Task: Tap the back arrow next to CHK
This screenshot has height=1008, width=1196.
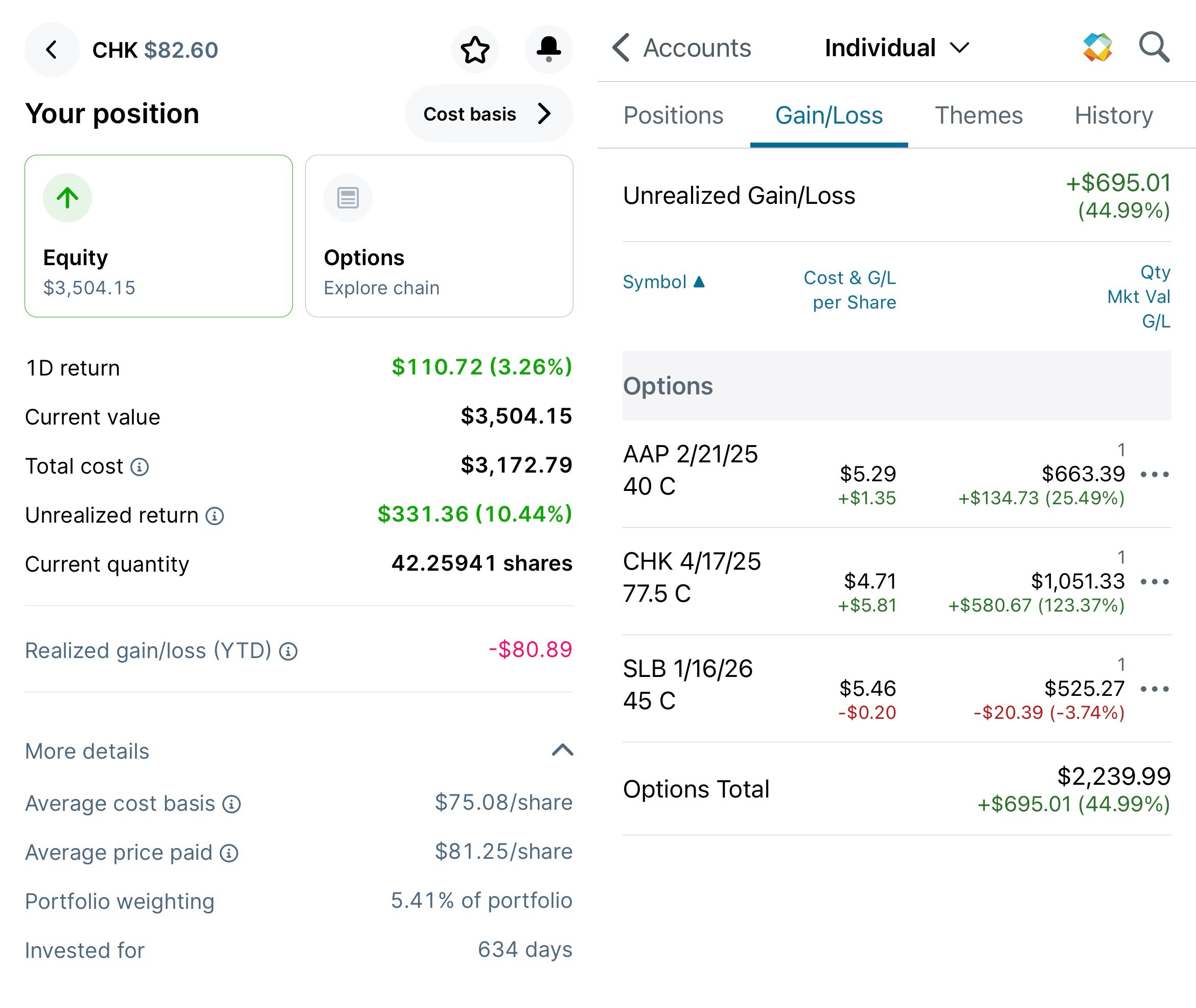Action: coord(52,50)
